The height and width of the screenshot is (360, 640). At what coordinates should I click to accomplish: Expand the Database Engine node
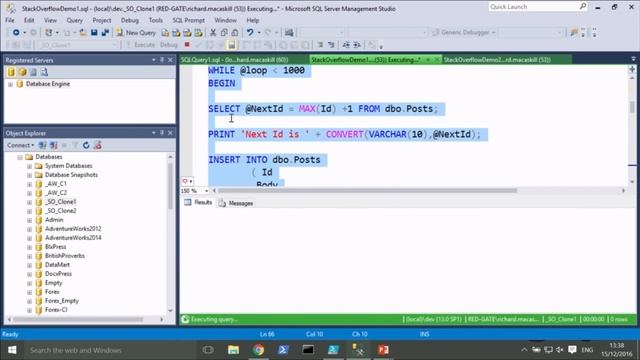(10, 84)
